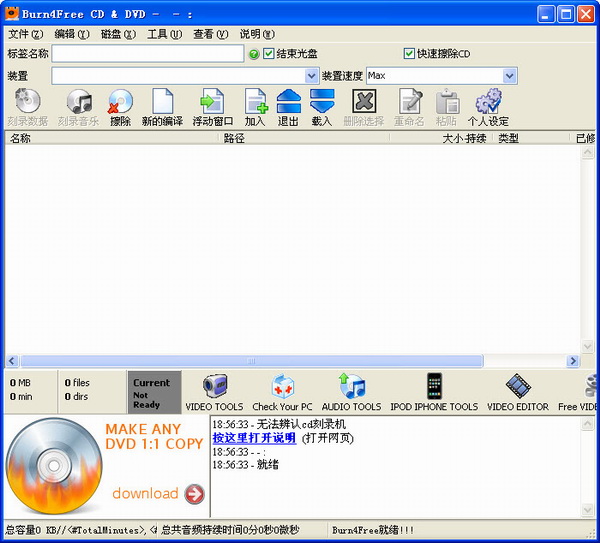Open the 装置速度 Max speed dropdown

coord(509,76)
